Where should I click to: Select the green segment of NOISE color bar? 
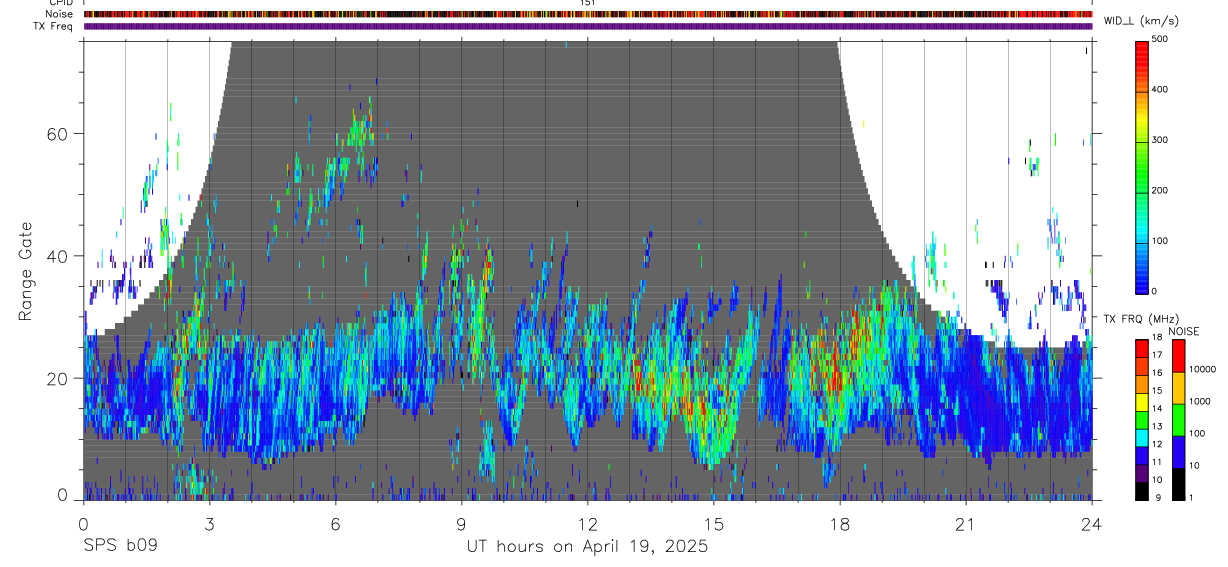(x=1179, y=420)
